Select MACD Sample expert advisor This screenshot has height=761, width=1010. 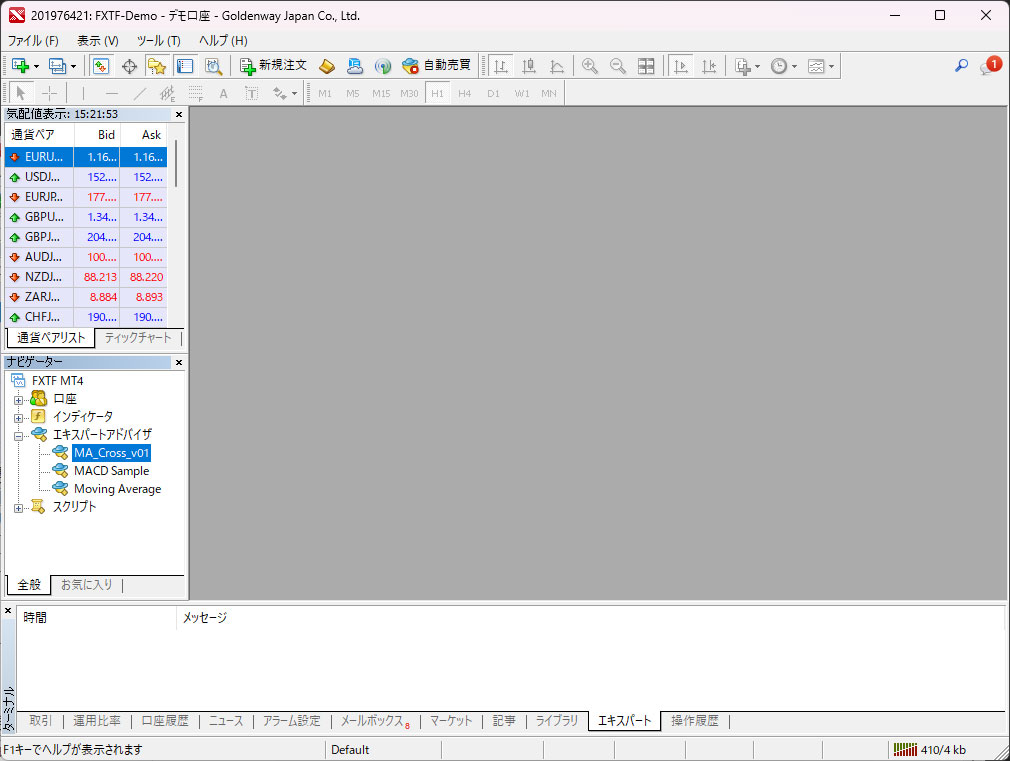coord(111,471)
